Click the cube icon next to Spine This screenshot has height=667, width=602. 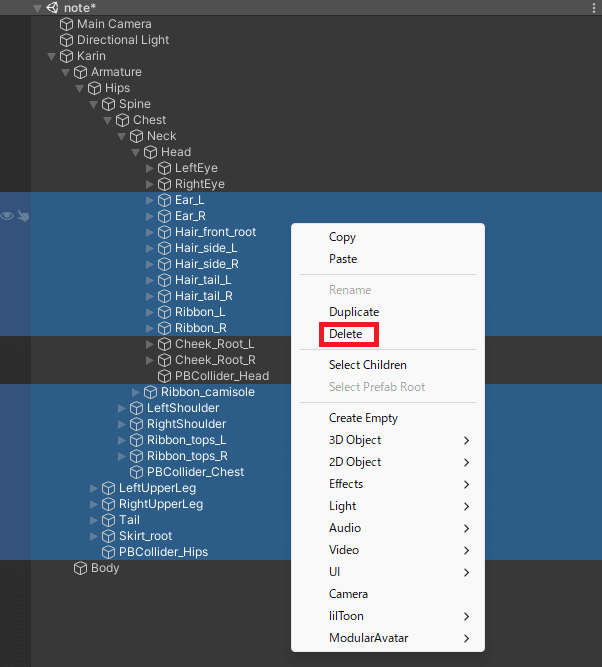click(x=108, y=104)
